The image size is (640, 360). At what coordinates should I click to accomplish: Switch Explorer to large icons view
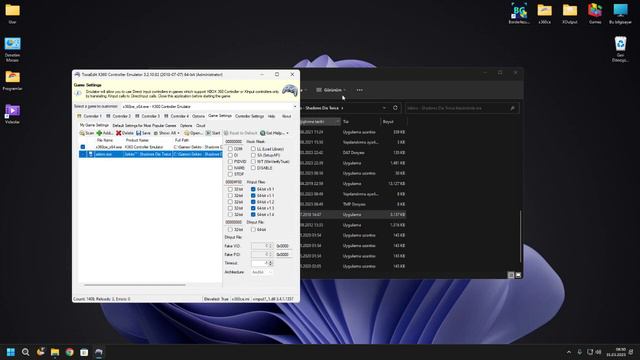pyautogui.click(x=518, y=275)
